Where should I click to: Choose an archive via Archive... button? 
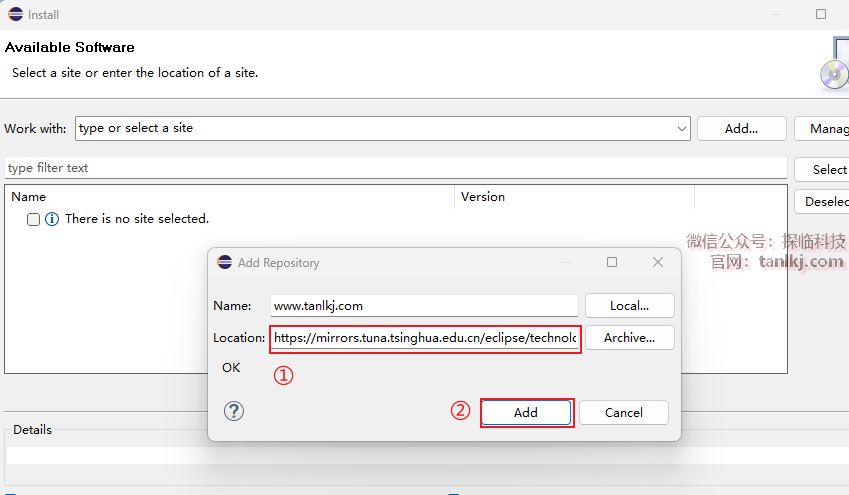click(629, 338)
